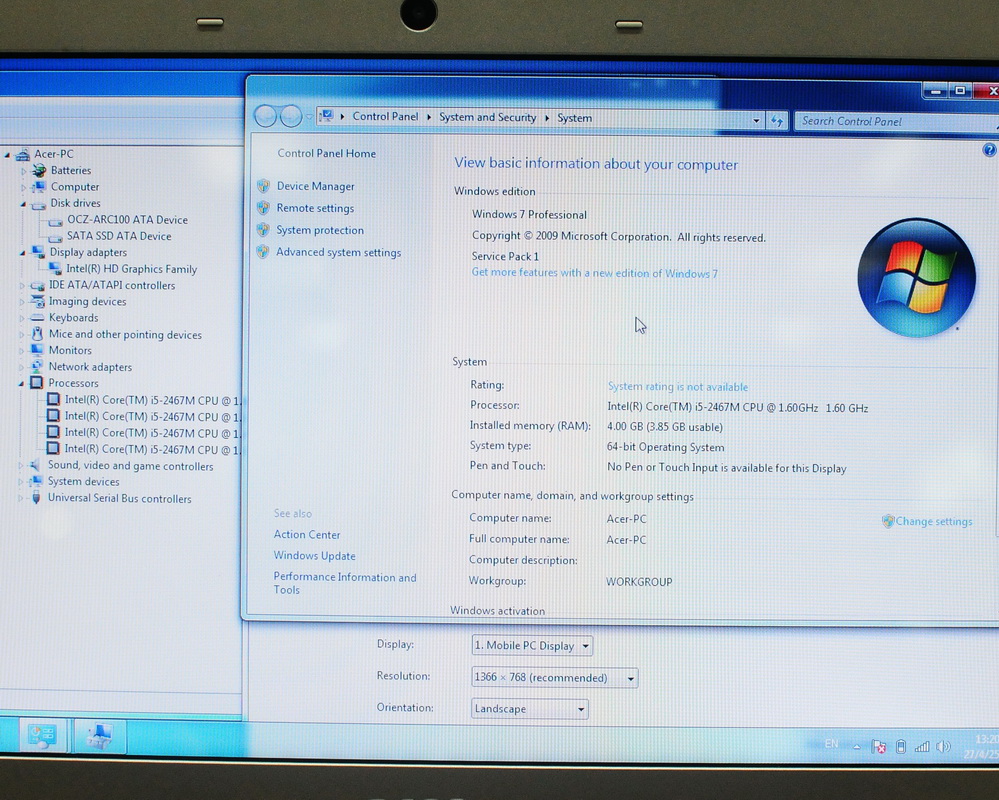Open Performance Information and Tools
The image size is (999, 800).
coord(345,583)
